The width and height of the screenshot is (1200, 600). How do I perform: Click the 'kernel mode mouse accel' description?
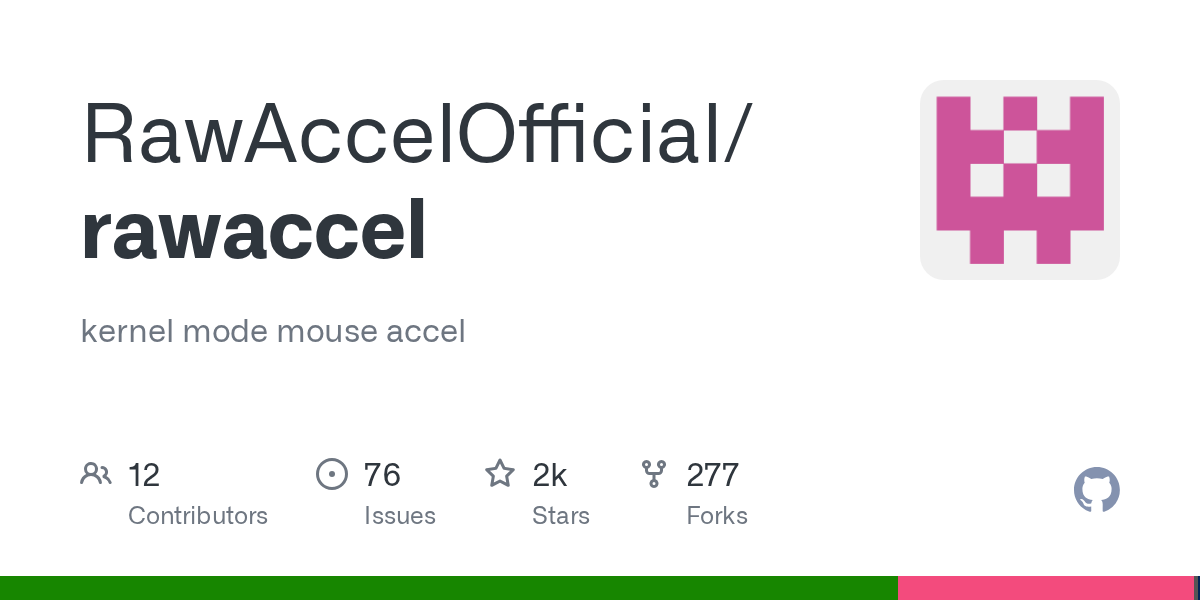click(273, 331)
